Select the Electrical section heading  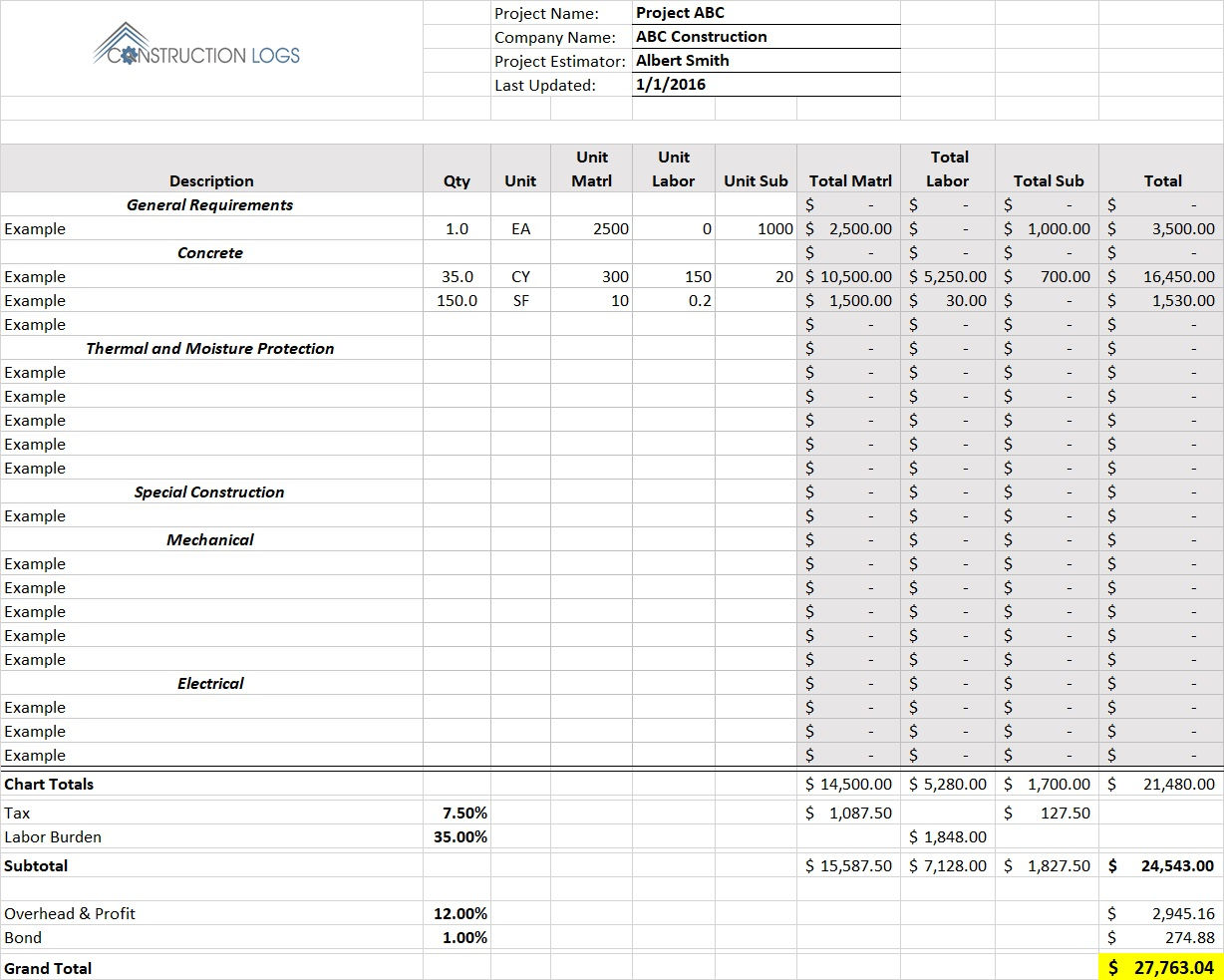click(x=211, y=683)
